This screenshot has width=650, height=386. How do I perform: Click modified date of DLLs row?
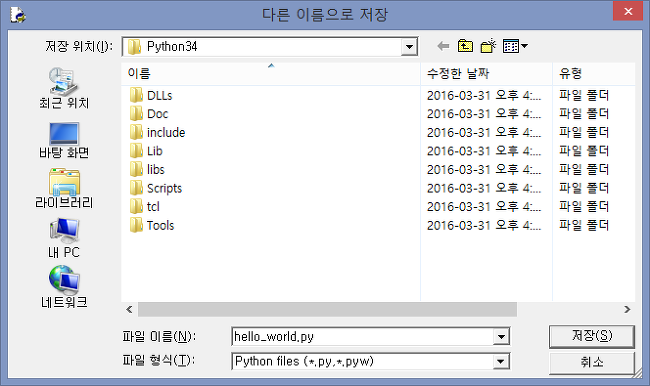484,95
